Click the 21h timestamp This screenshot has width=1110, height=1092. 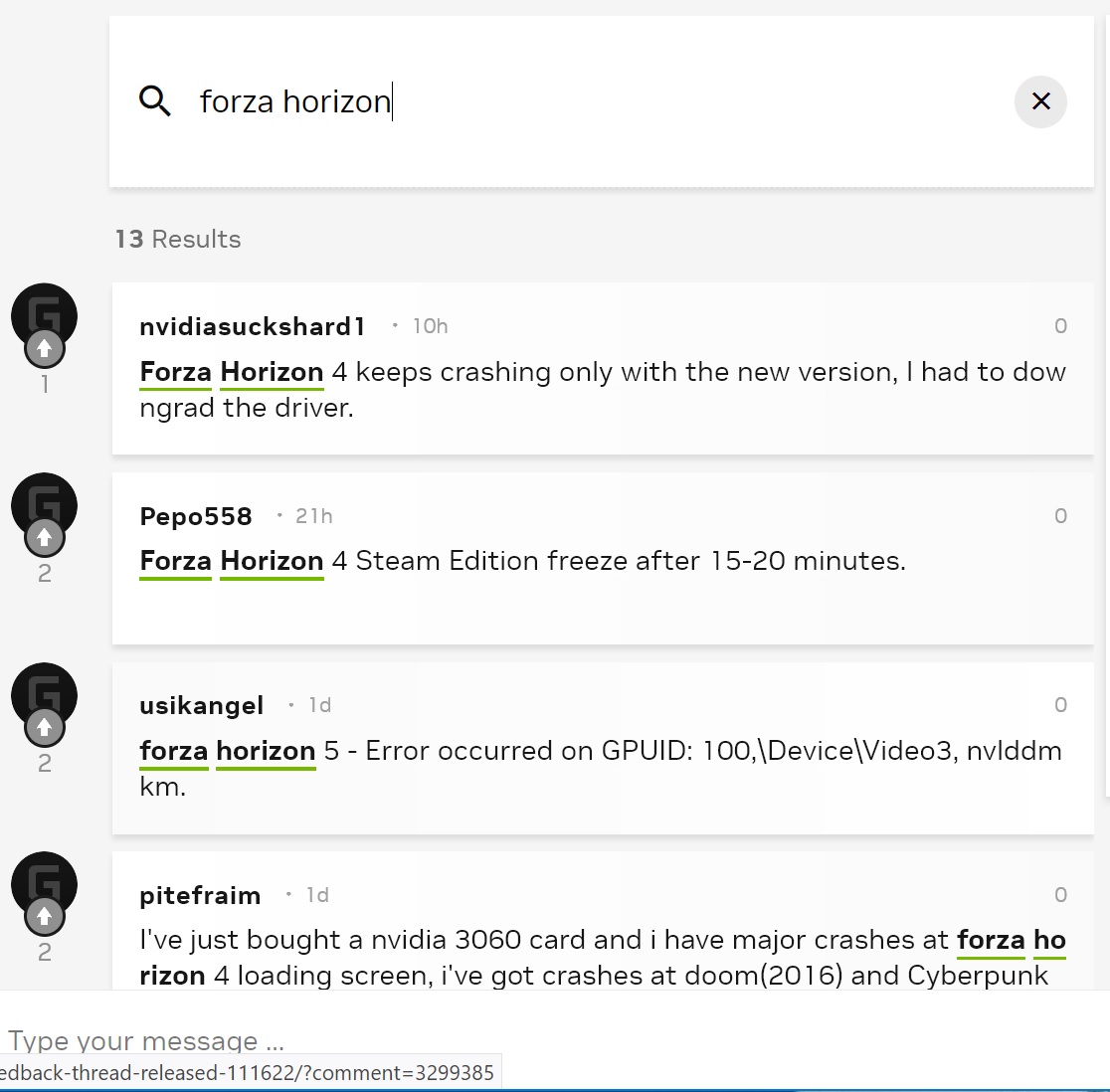coord(313,516)
